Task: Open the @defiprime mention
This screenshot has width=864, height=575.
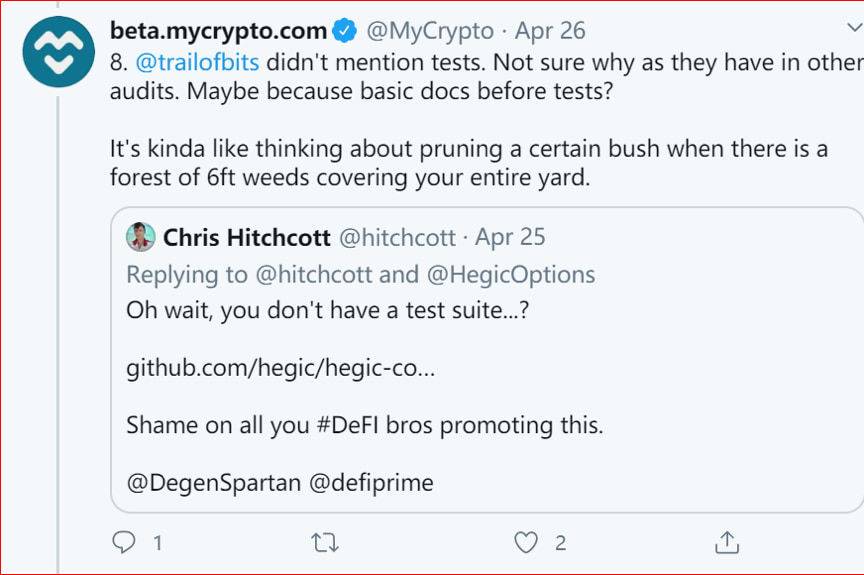Action: point(371,483)
